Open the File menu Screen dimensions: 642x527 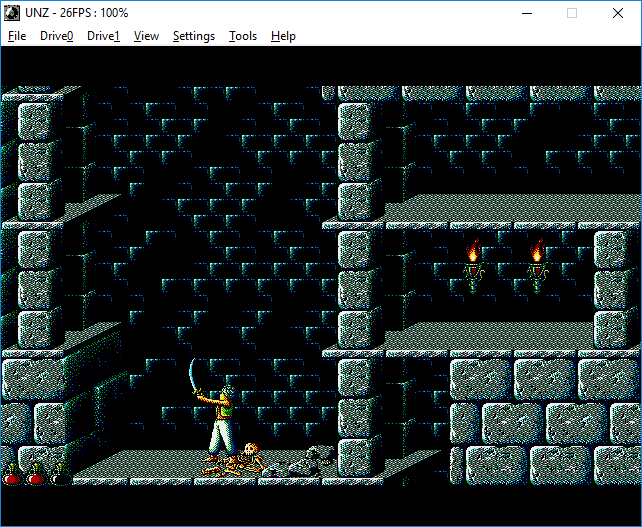click(17, 36)
